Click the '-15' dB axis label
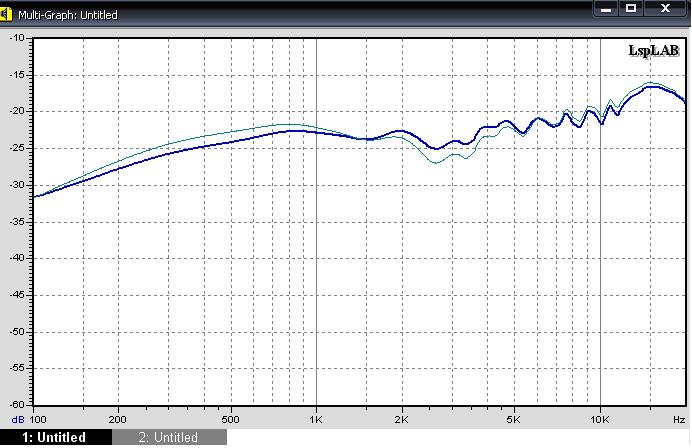Image resolution: width=692 pixels, height=448 pixels. coord(18,75)
